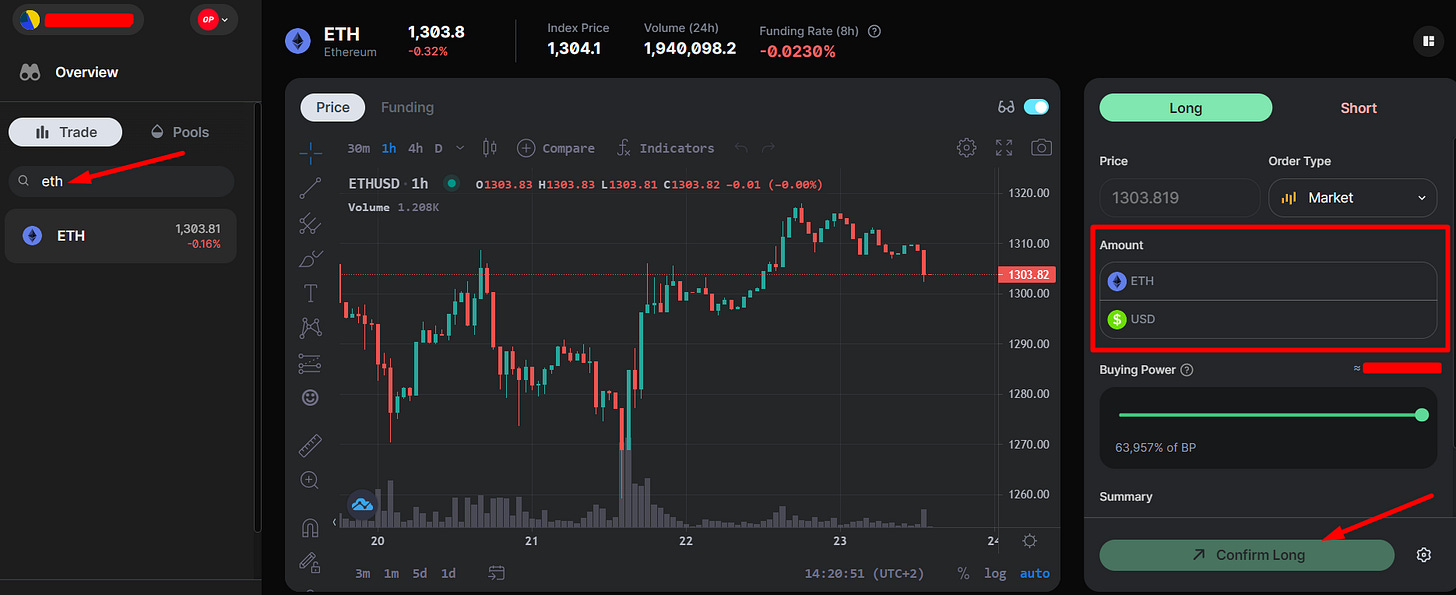Open the Market order type dropdown

click(x=1352, y=197)
